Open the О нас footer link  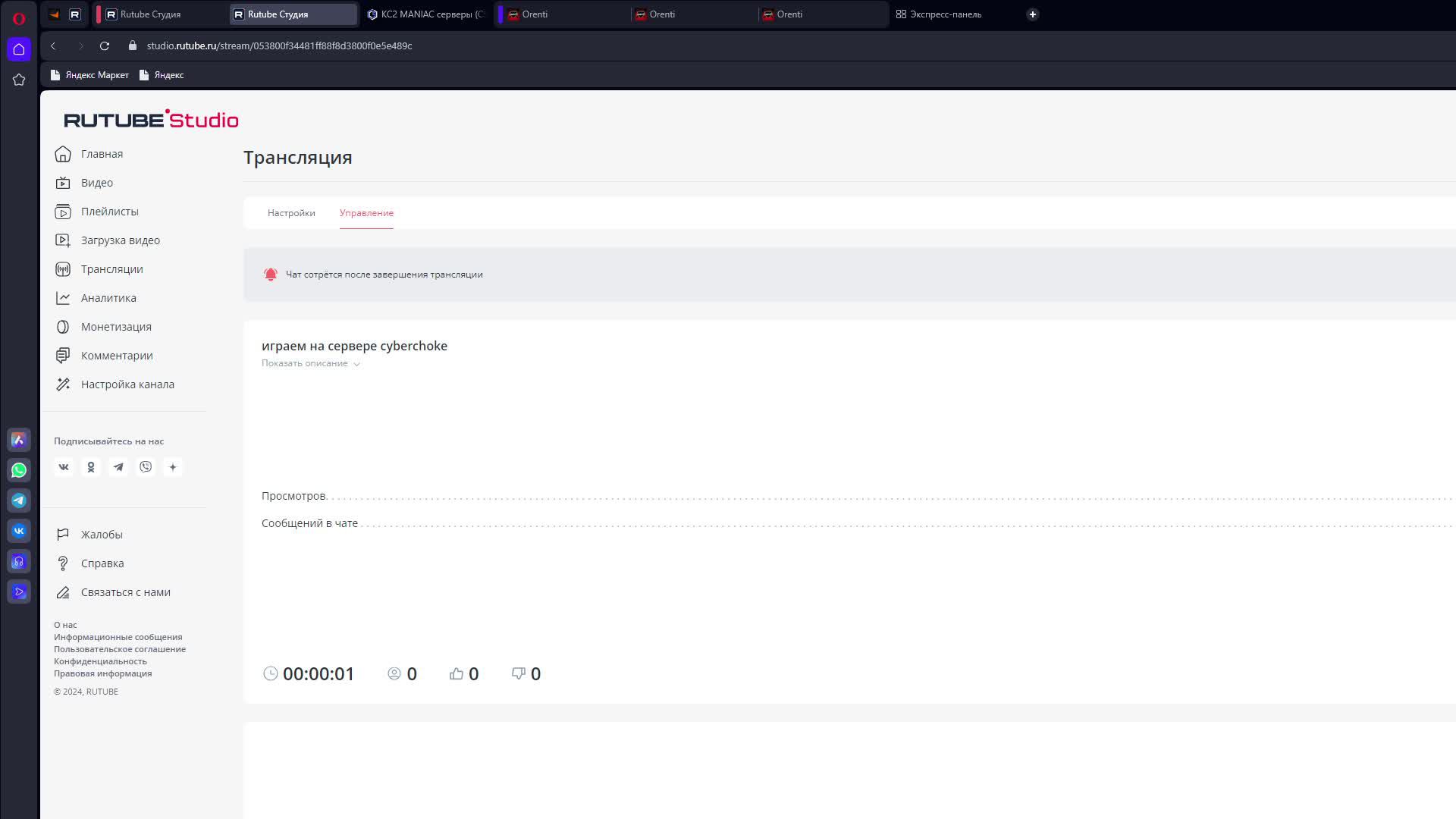(x=65, y=625)
